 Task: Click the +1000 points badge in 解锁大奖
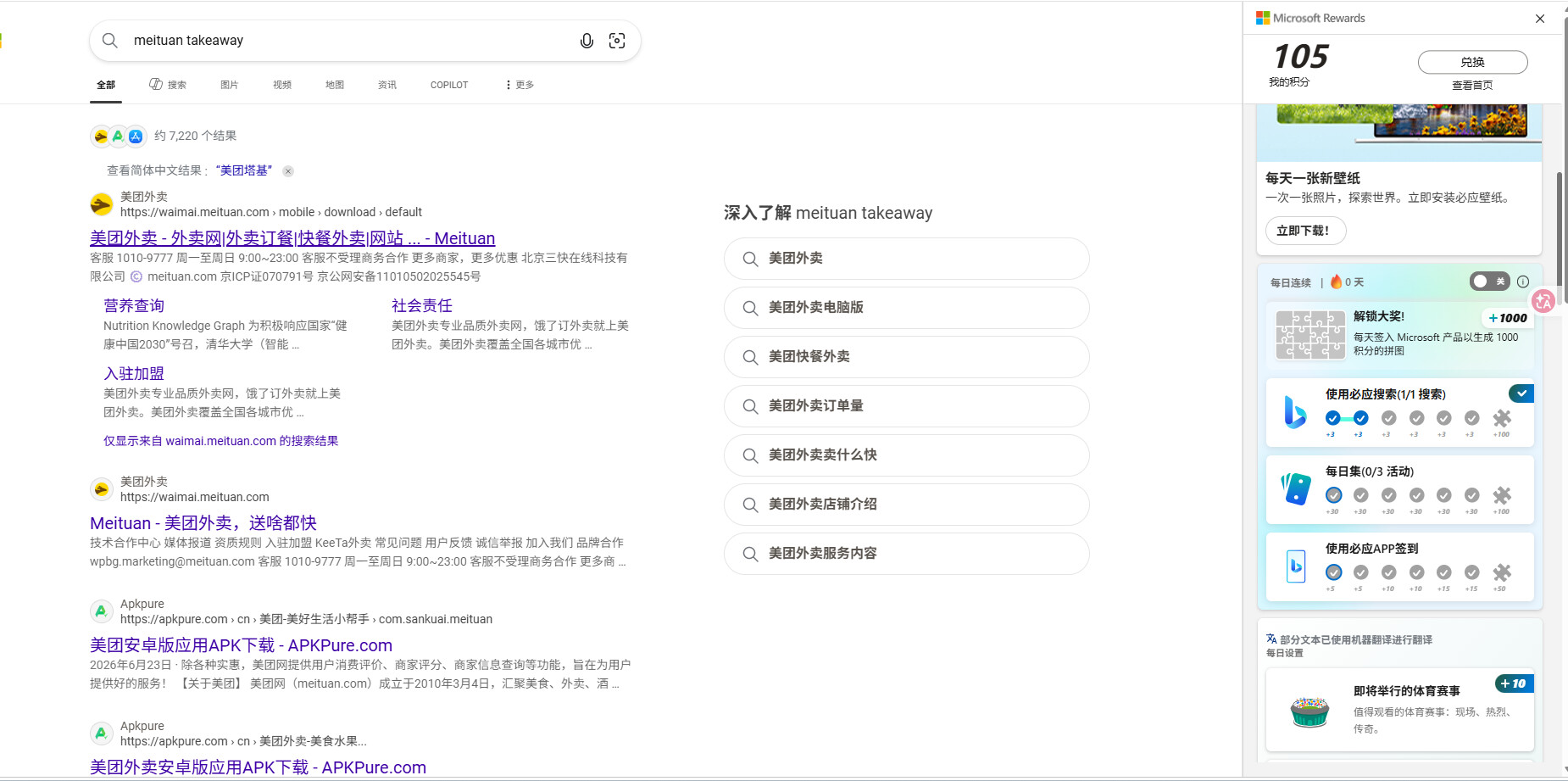click(1508, 318)
